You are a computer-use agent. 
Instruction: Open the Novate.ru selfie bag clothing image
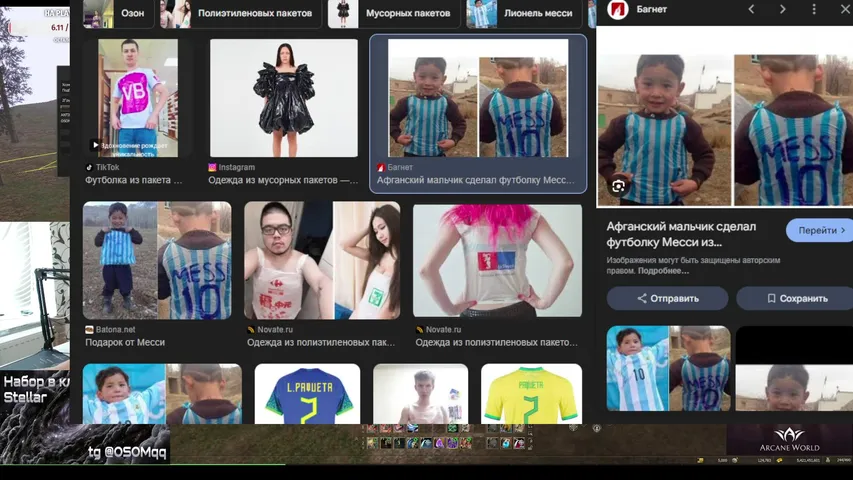point(322,260)
